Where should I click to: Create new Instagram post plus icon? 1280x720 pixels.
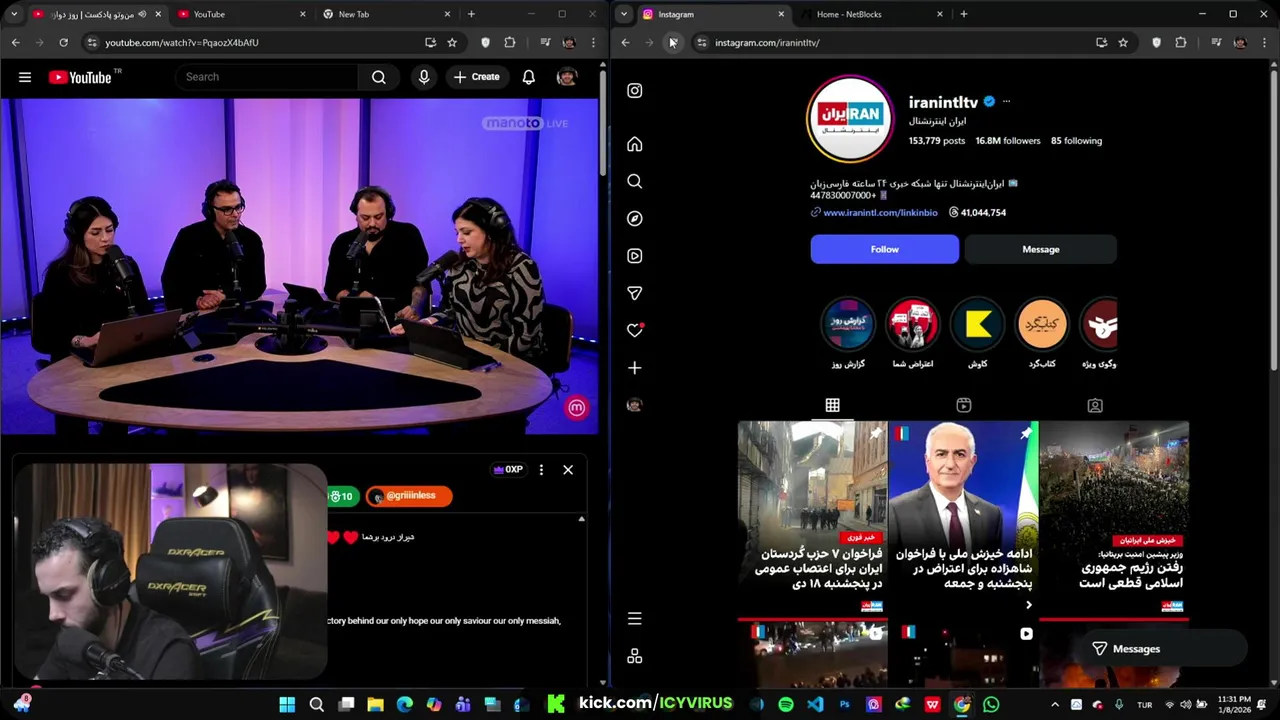pyautogui.click(x=634, y=368)
